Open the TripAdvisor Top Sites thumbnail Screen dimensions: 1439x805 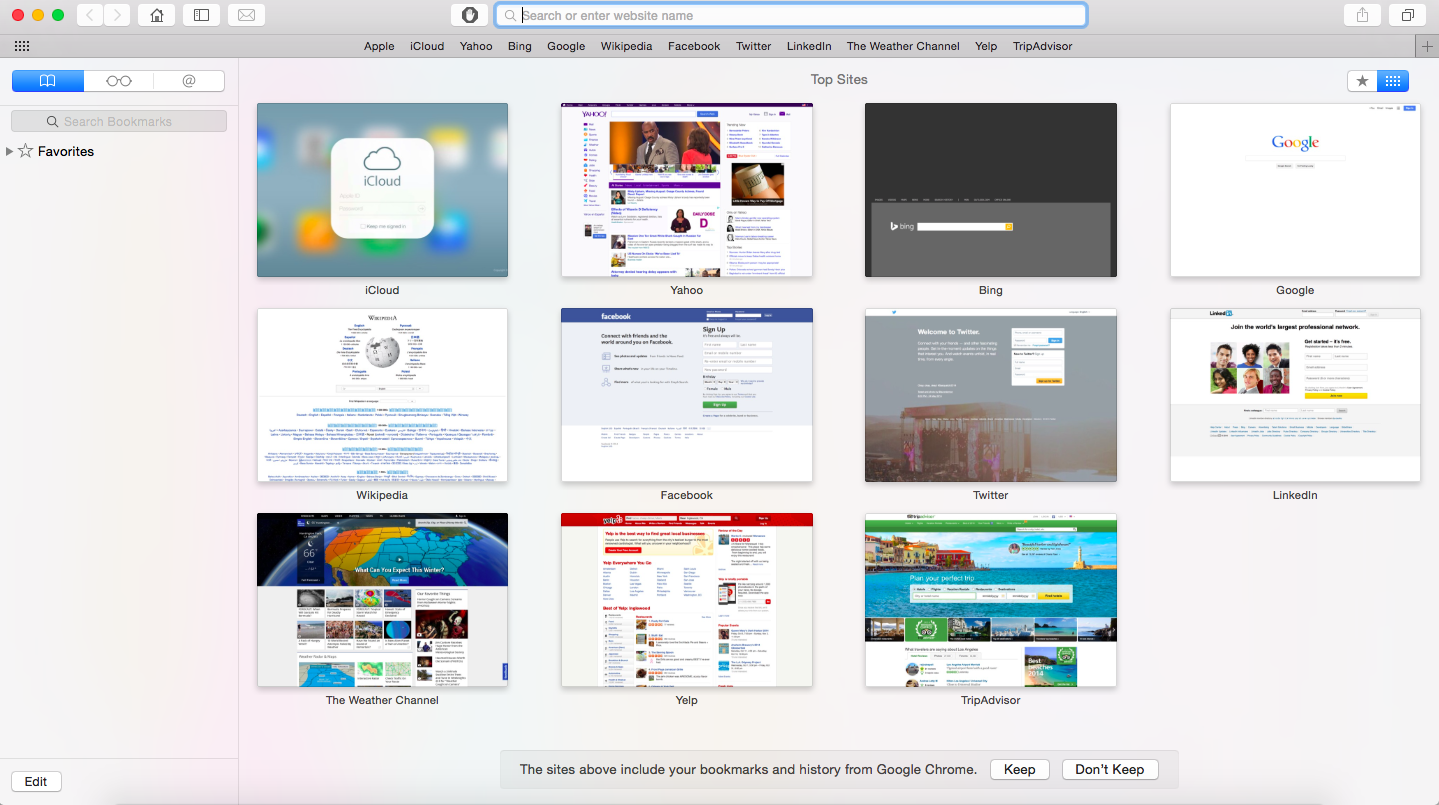[x=991, y=600]
